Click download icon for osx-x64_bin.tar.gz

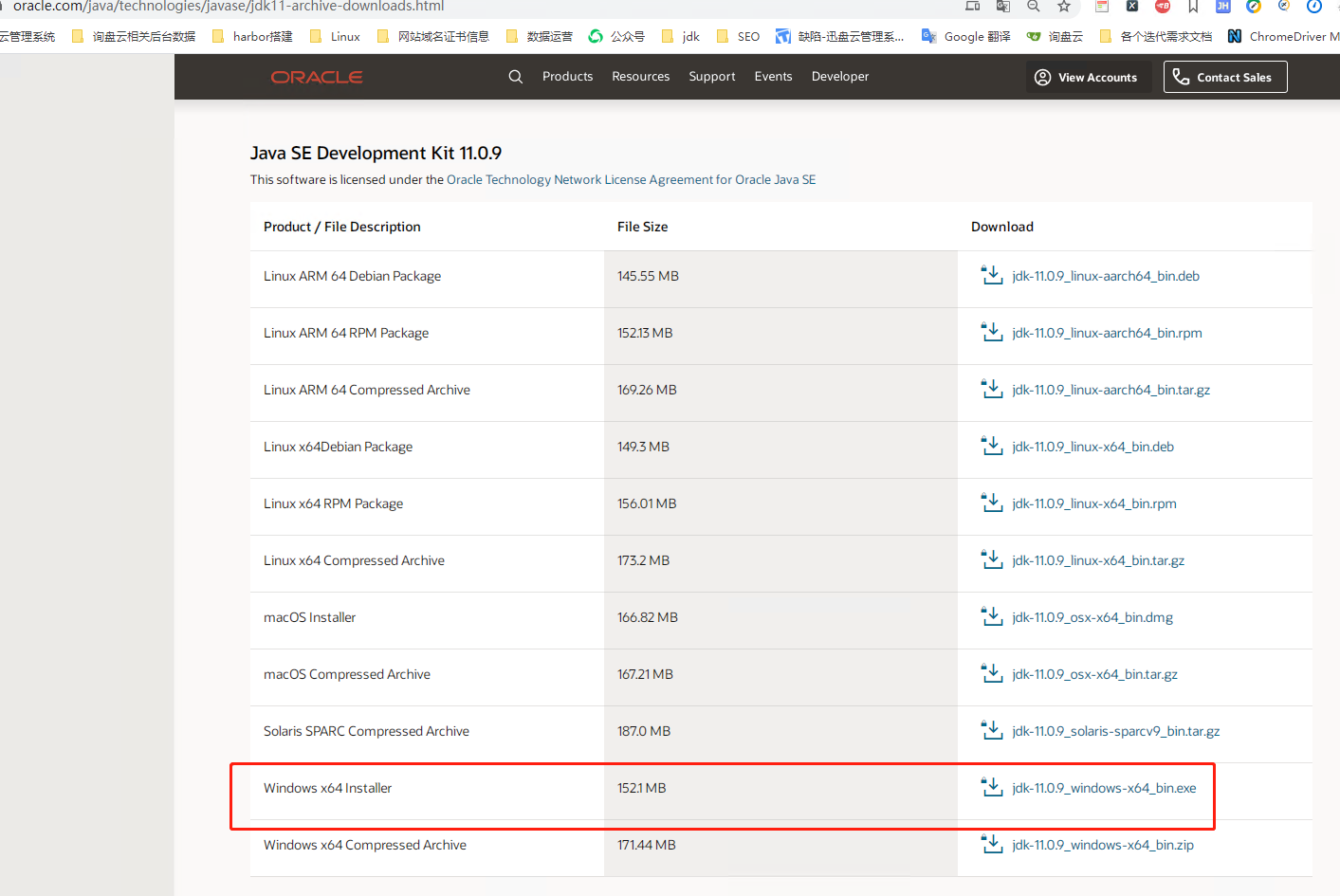(x=992, y=673)
